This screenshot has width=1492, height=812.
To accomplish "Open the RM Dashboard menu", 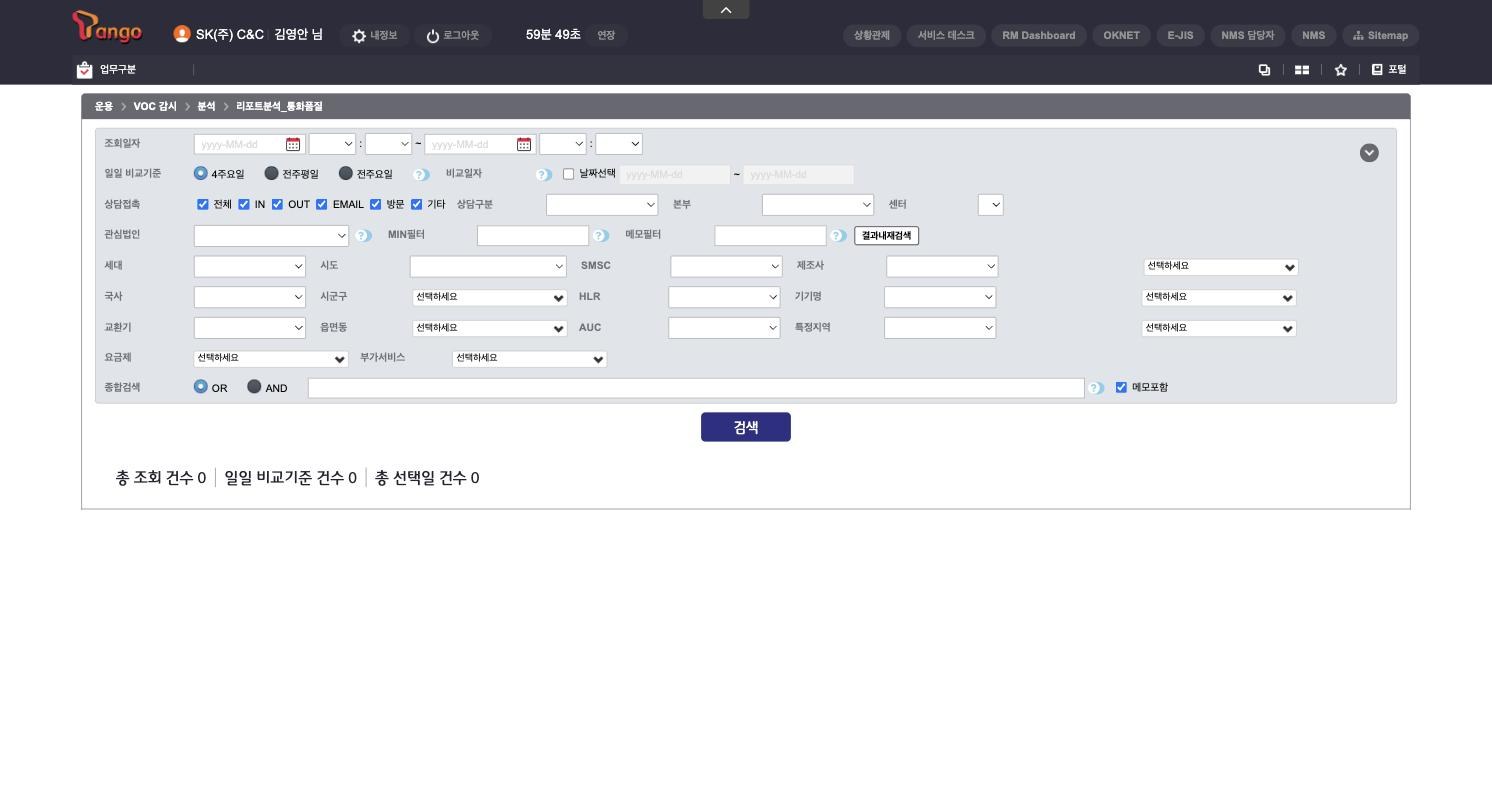I will [1039, 36].
